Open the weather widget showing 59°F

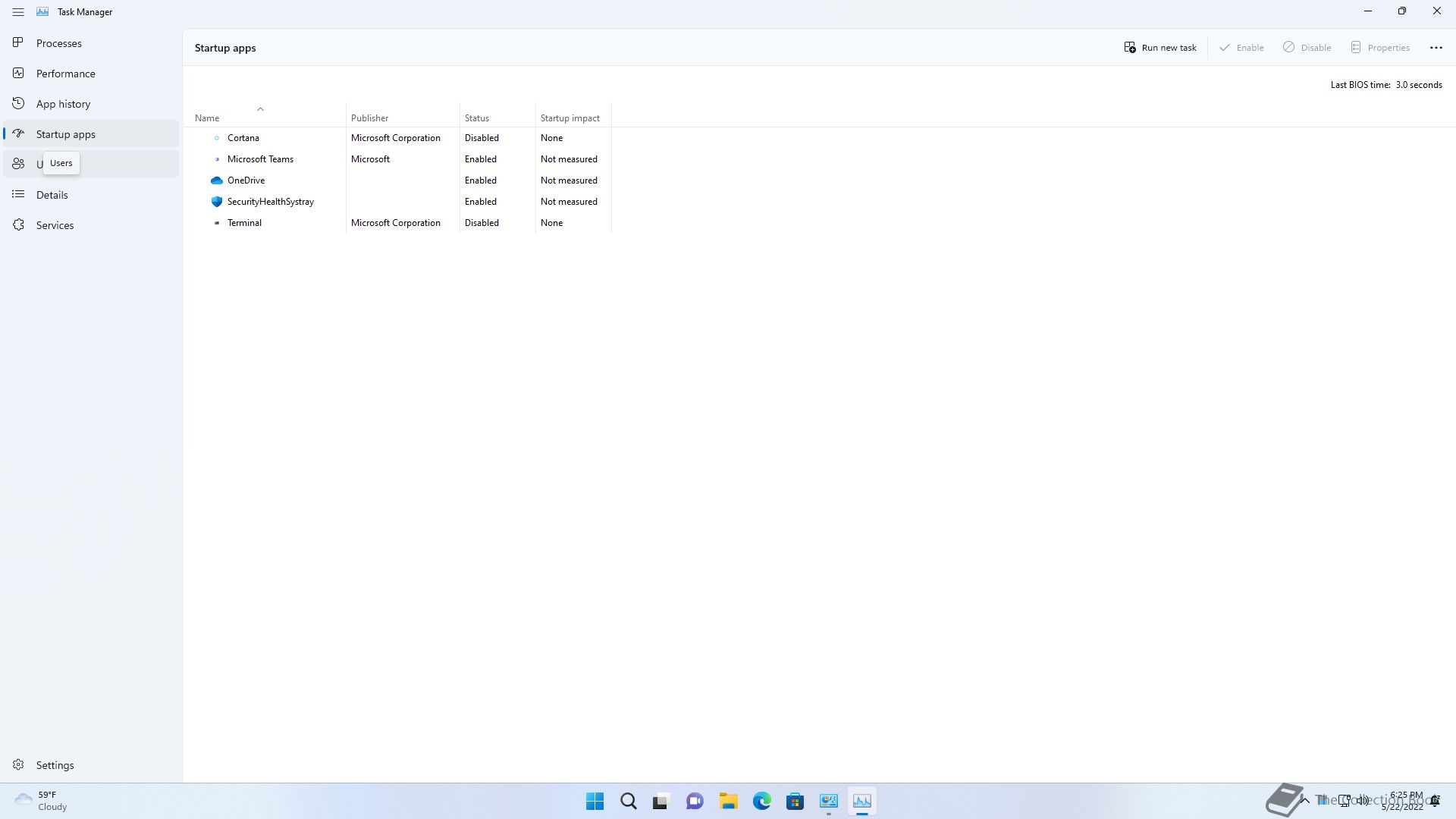click(x=42, y=801)
